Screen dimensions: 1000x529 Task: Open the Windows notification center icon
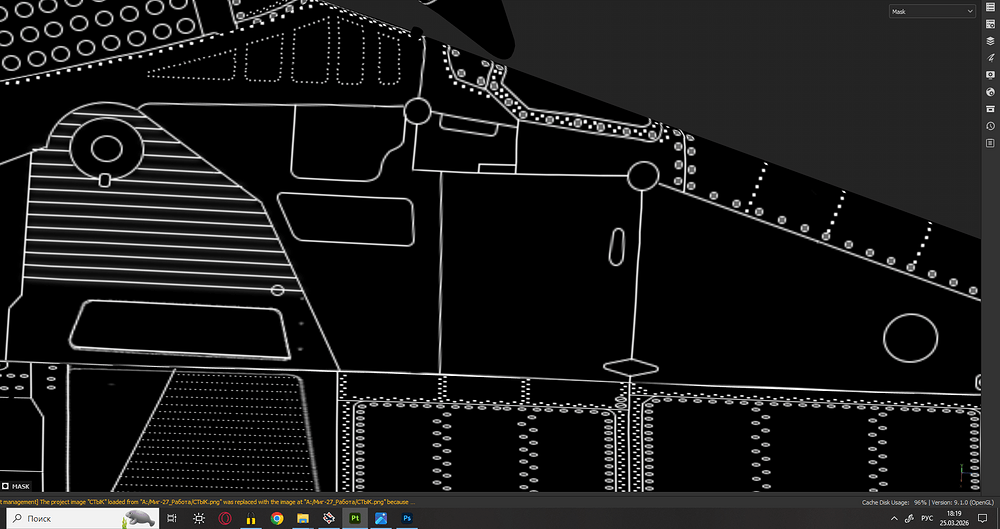(x=983, y=518)
